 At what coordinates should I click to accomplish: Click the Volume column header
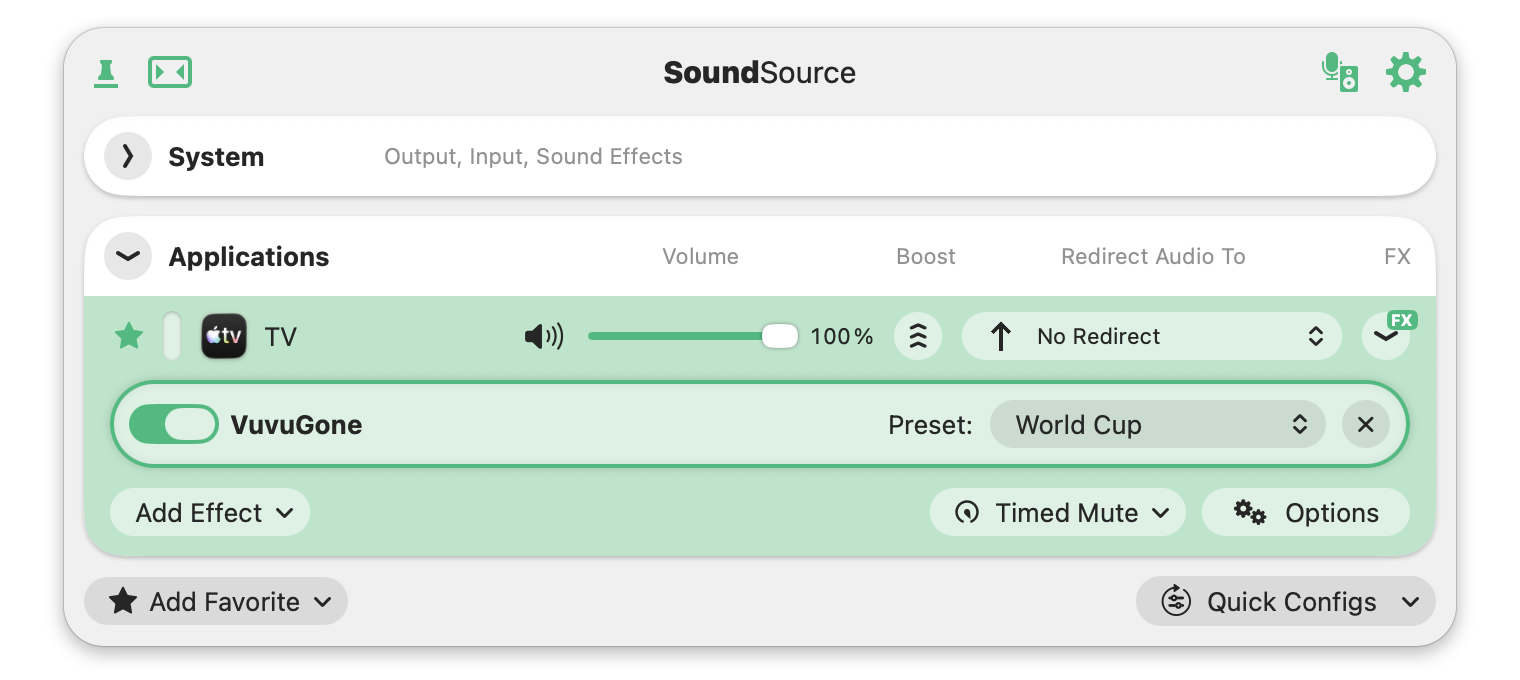pos(700,256)
